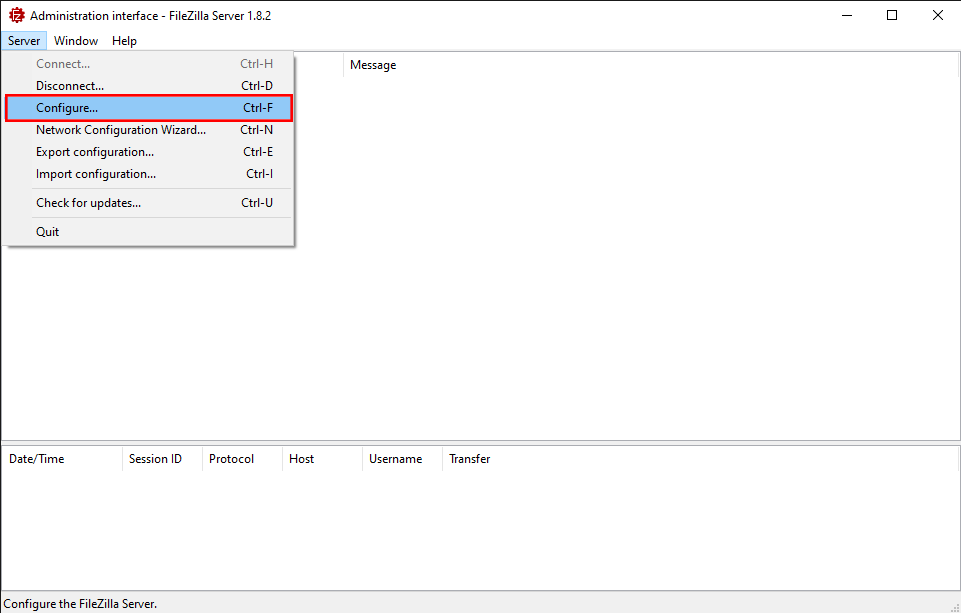This screenshot has width=961, height=613.
Task: Choose Disconnect... from the Server menu
Action: pyautogui.click(x=149, y=86)
